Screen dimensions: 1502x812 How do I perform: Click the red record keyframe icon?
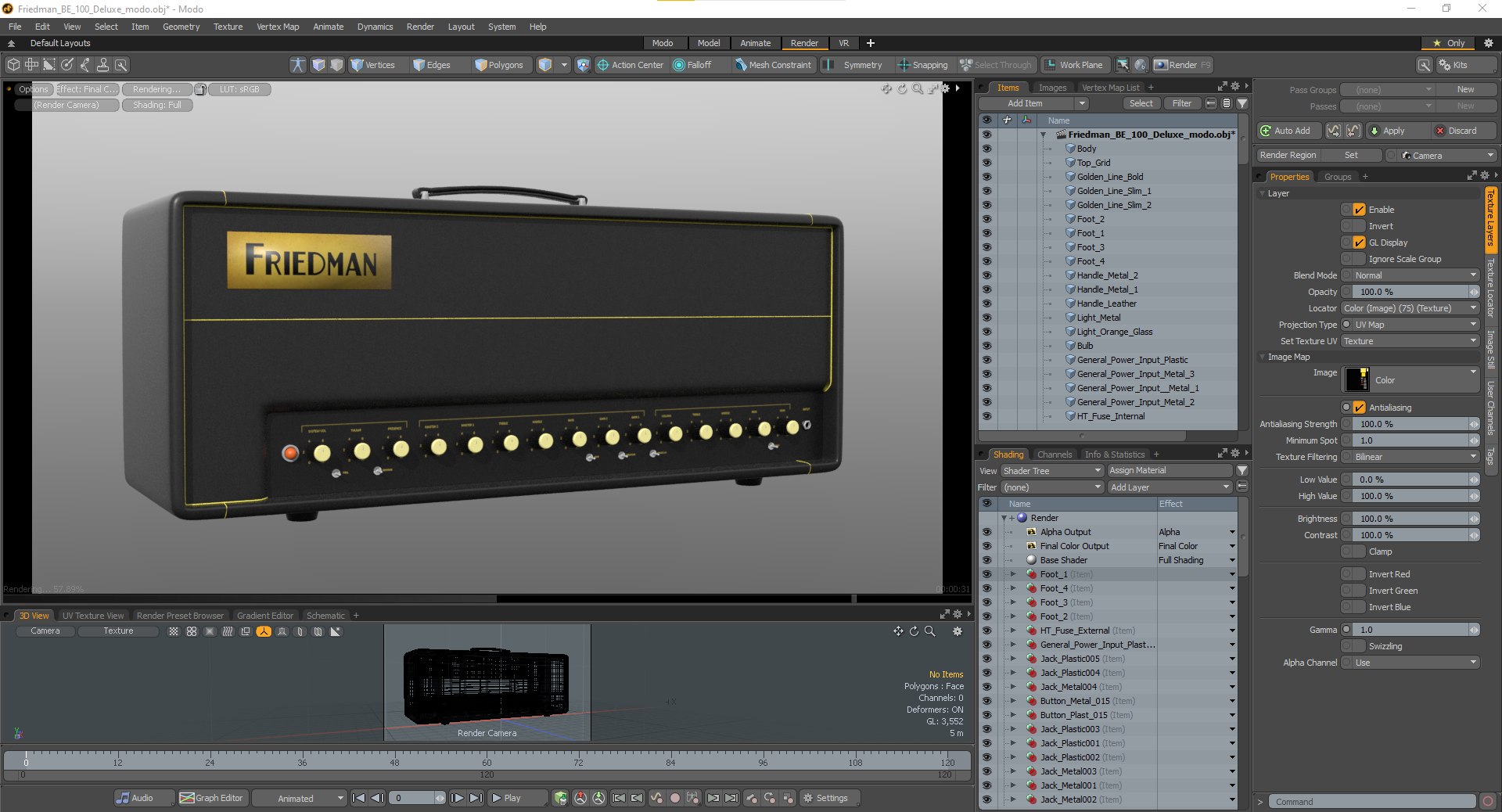(x=675, y=798)
